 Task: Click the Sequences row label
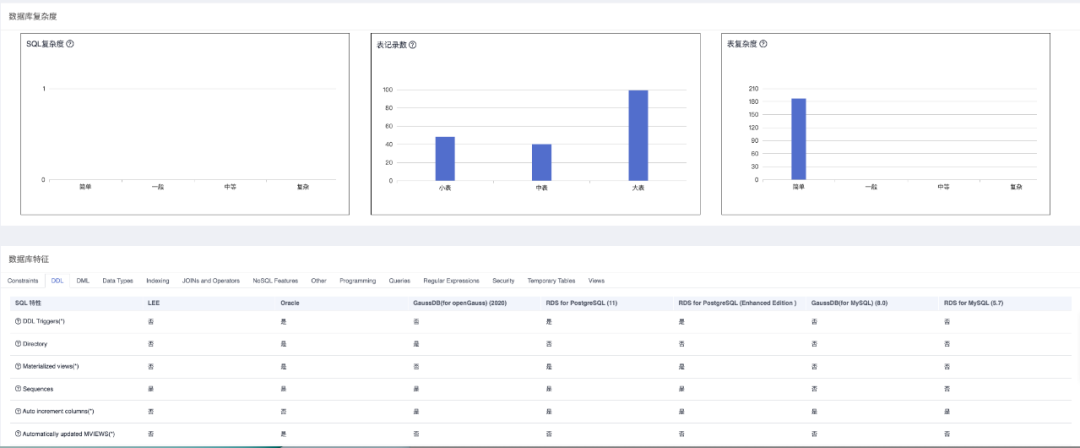(38, 389)
